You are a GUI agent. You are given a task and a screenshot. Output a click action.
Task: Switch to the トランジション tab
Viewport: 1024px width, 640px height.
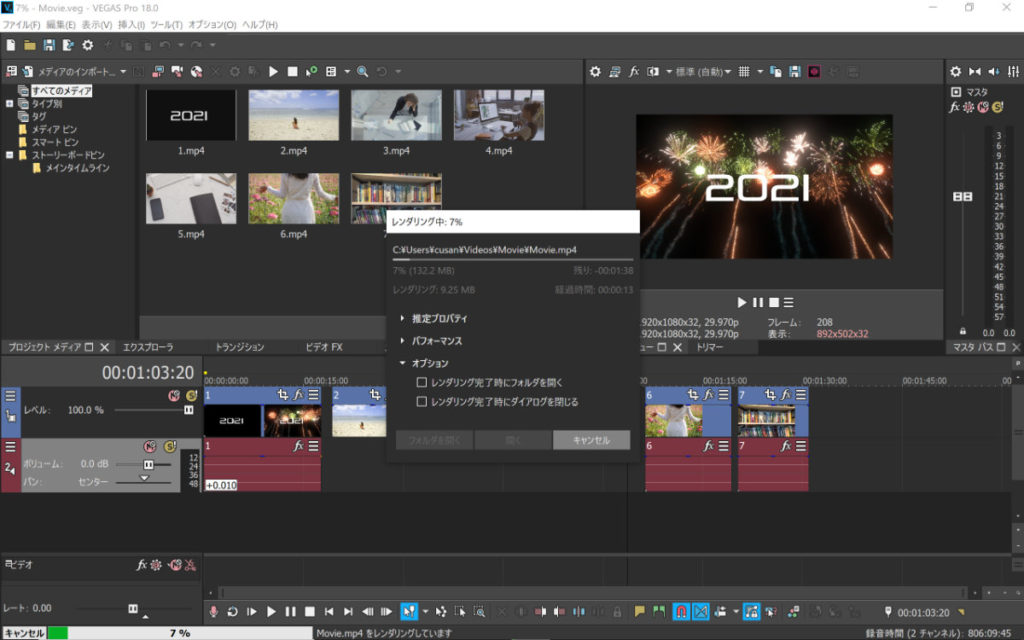click(240, 347)
